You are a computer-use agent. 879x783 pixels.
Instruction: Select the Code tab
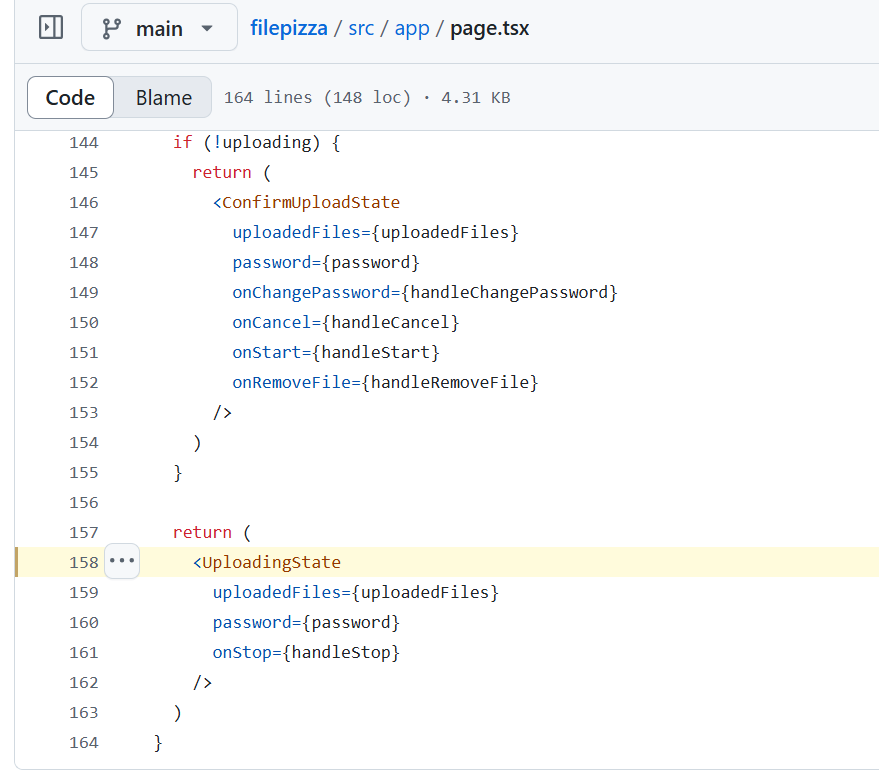tap(70, 97)
